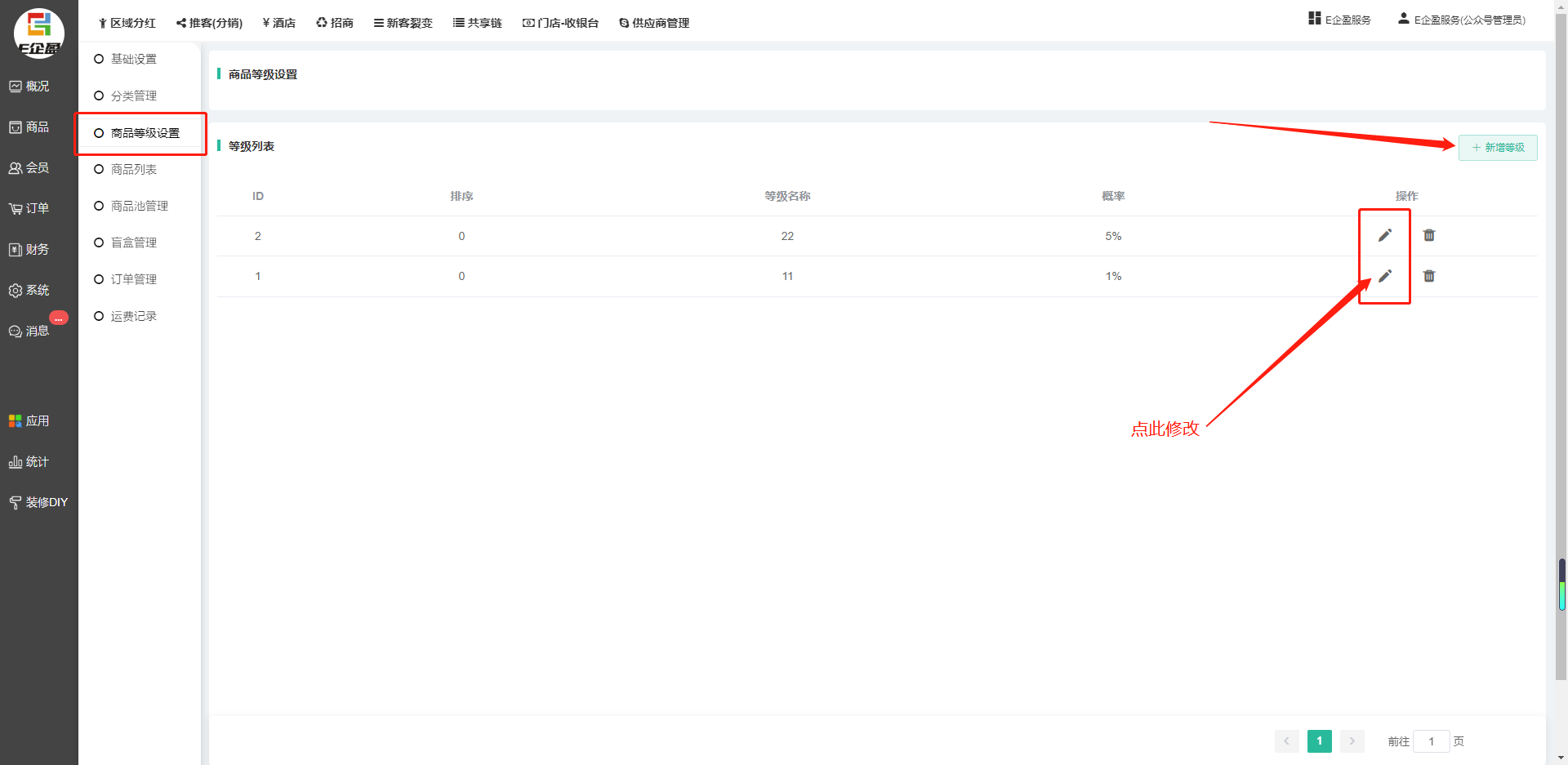This screenshot has width=1568, height=765.
Task: Go to the previous page arrow
Action: (x=1286, y=741)
